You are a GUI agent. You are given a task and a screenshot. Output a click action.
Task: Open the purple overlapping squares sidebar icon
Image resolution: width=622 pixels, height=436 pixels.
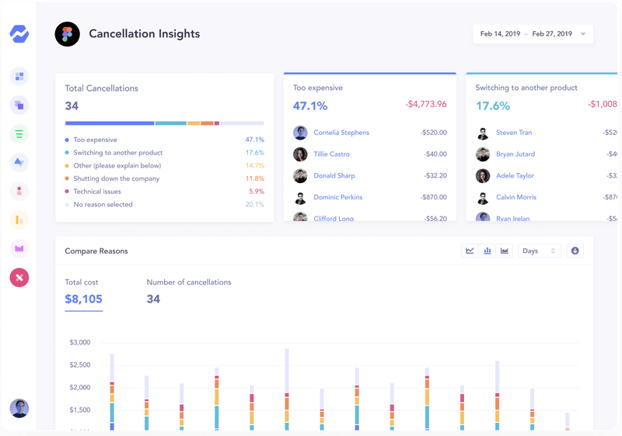19,105
